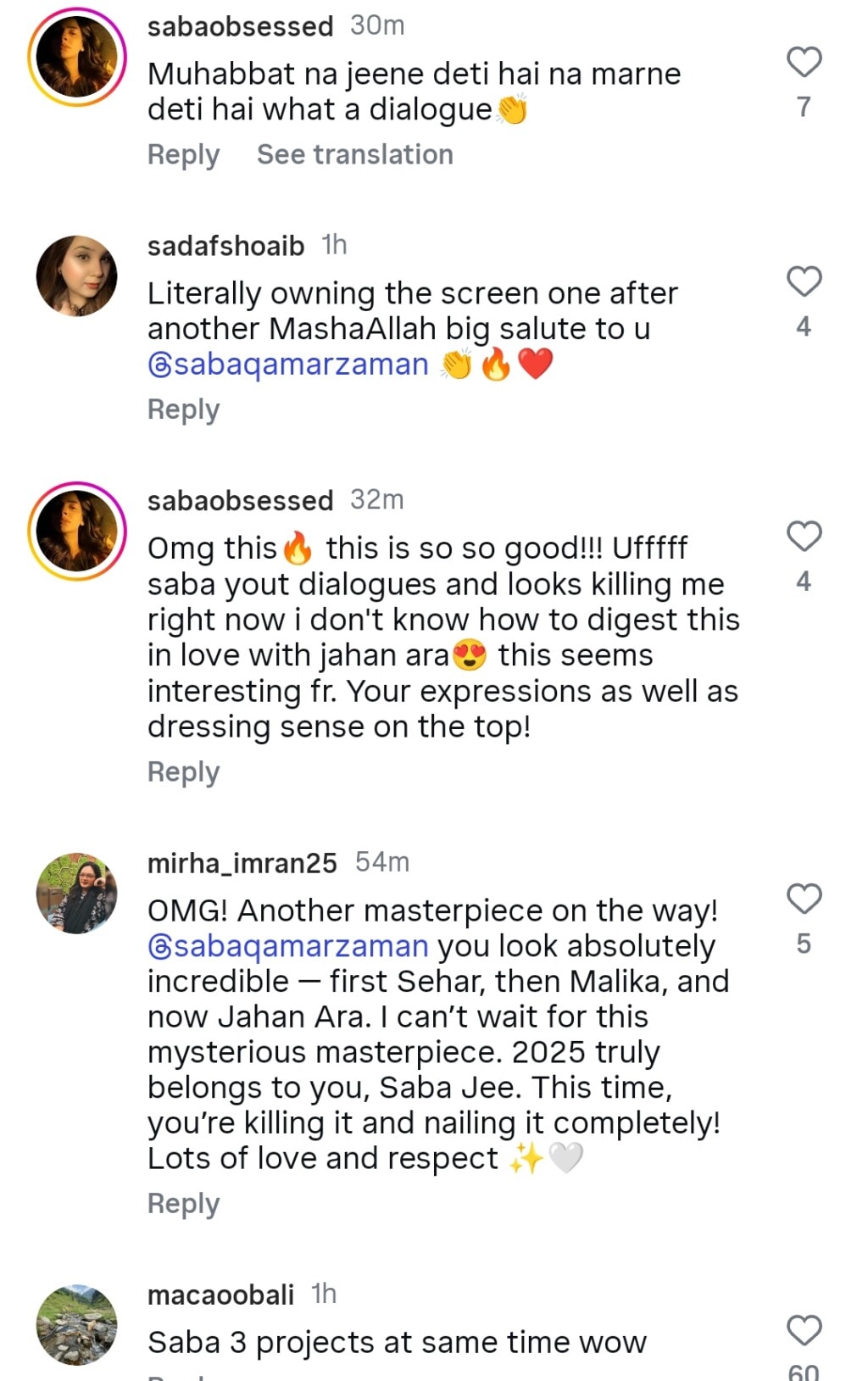This screenshot has height=1381, width=868.
Task: Open sabaobsessed's avatar on 32m comment
Action: [x=77, y=531]
